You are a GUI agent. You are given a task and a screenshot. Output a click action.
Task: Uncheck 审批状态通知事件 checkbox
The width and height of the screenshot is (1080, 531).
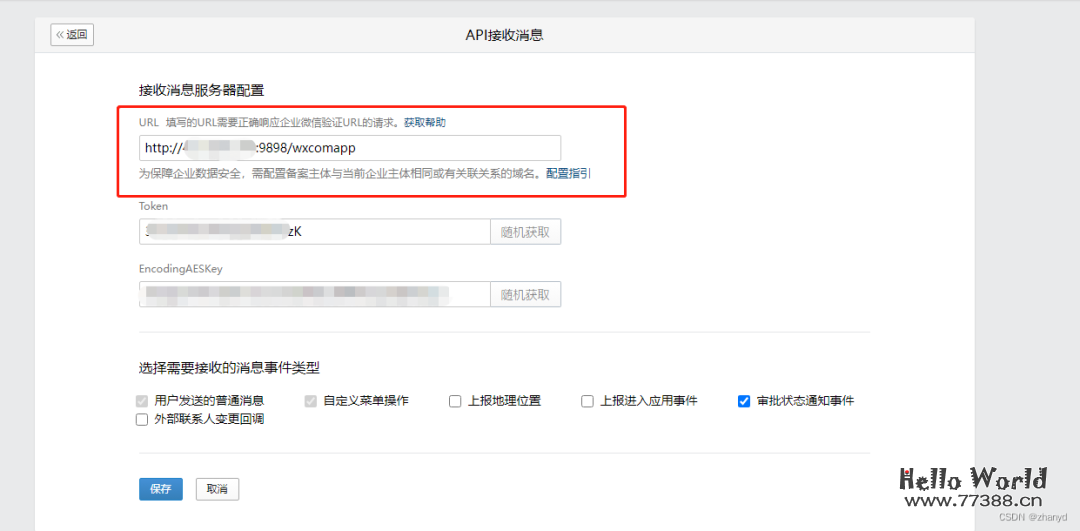click(x=744, y=401)
